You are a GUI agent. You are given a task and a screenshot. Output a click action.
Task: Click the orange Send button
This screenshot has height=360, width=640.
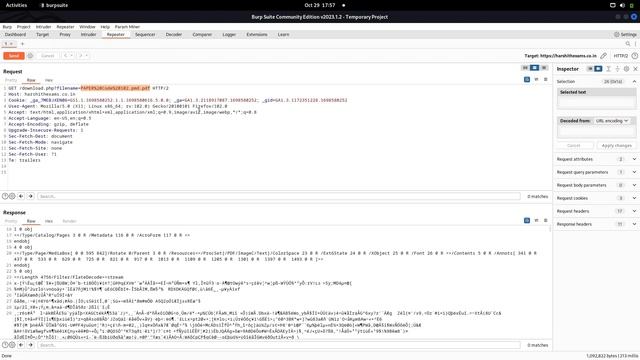tap(14, 56)
